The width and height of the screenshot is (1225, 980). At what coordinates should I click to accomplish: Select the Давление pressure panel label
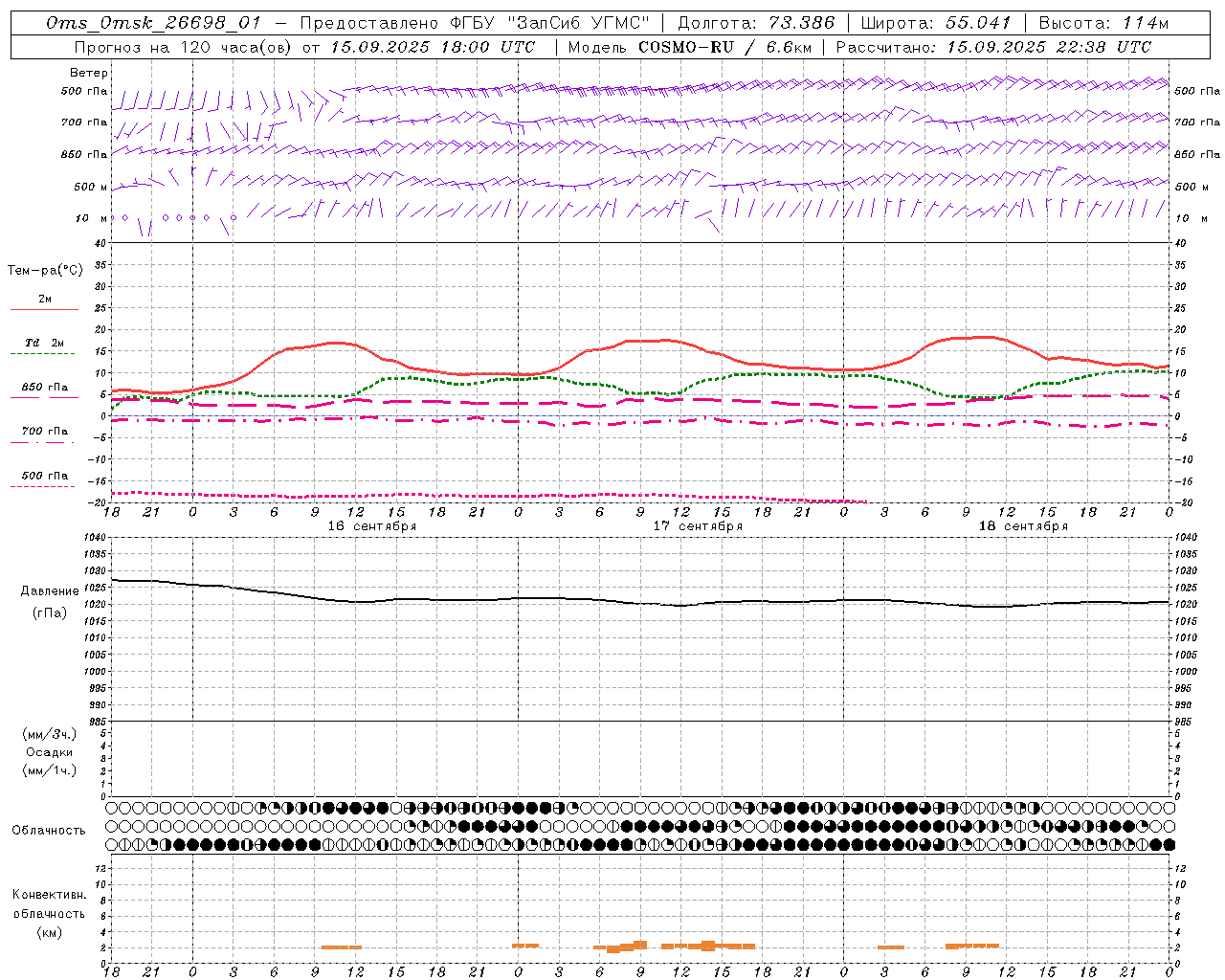click(50, 591)
